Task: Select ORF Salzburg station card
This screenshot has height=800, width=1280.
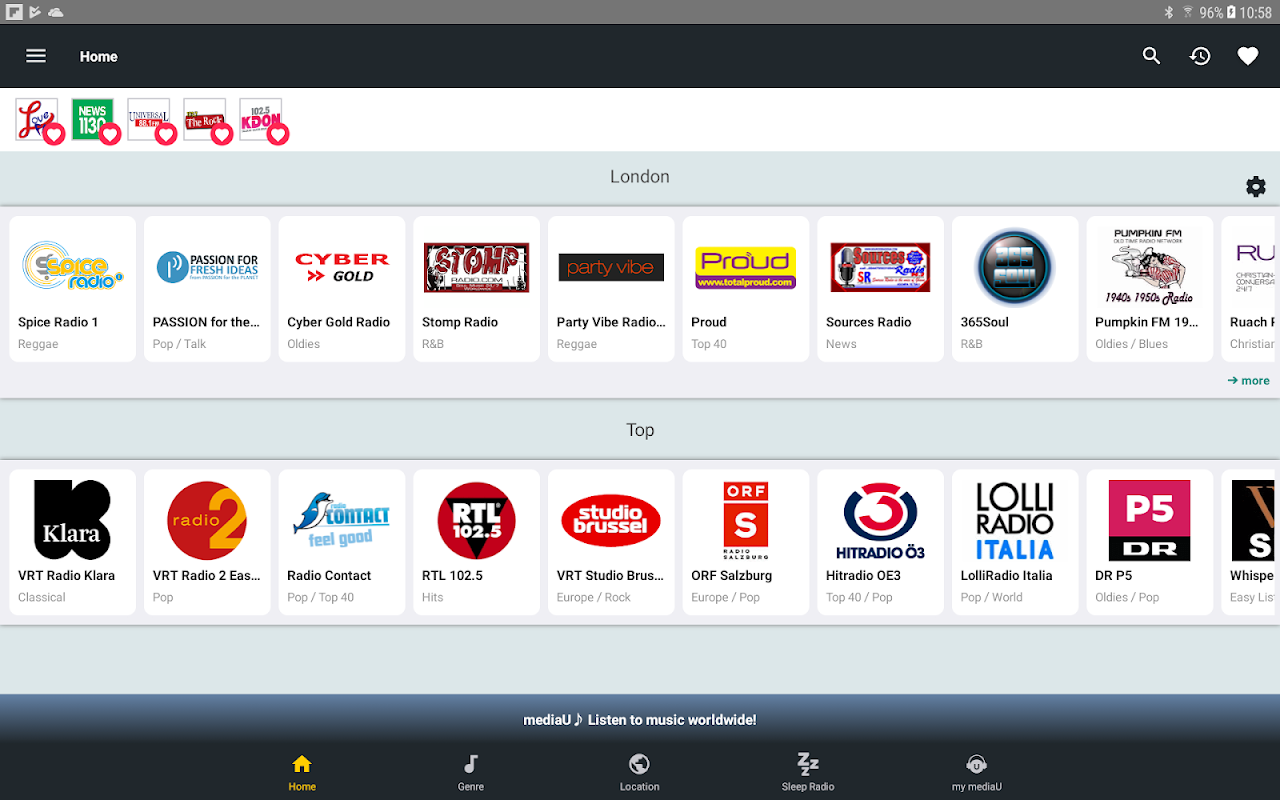Action: pyautogui.click(x=746, y=542)
